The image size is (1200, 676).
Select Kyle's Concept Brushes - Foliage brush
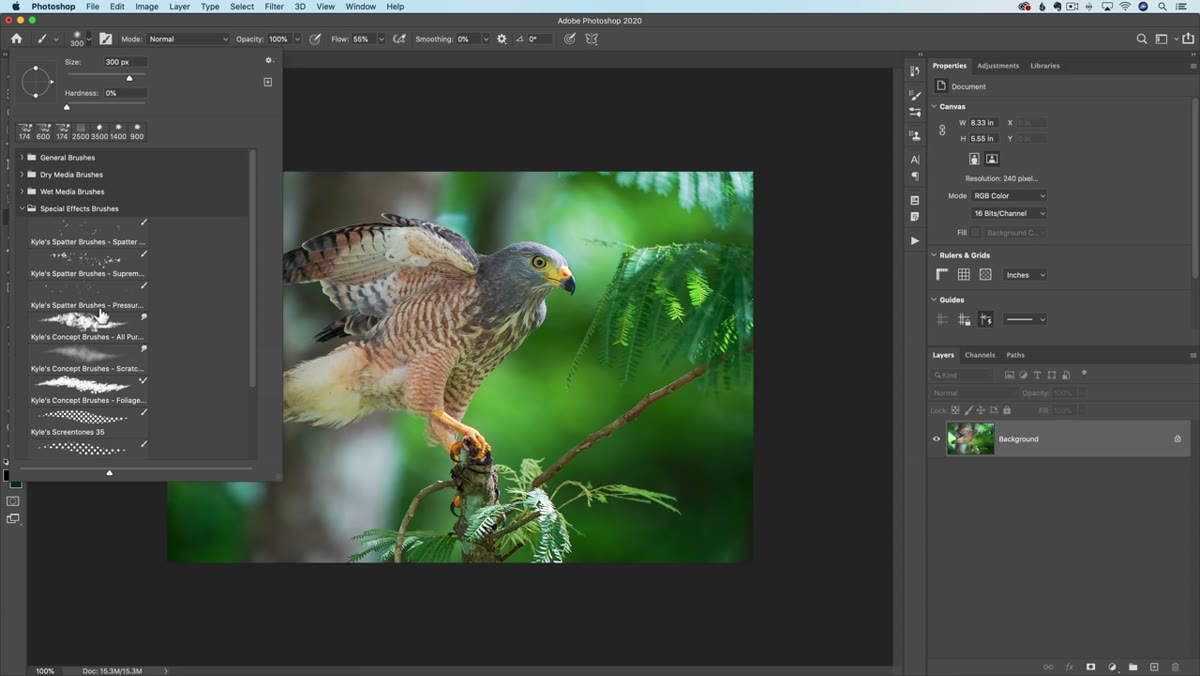click(x=88, y=390)
